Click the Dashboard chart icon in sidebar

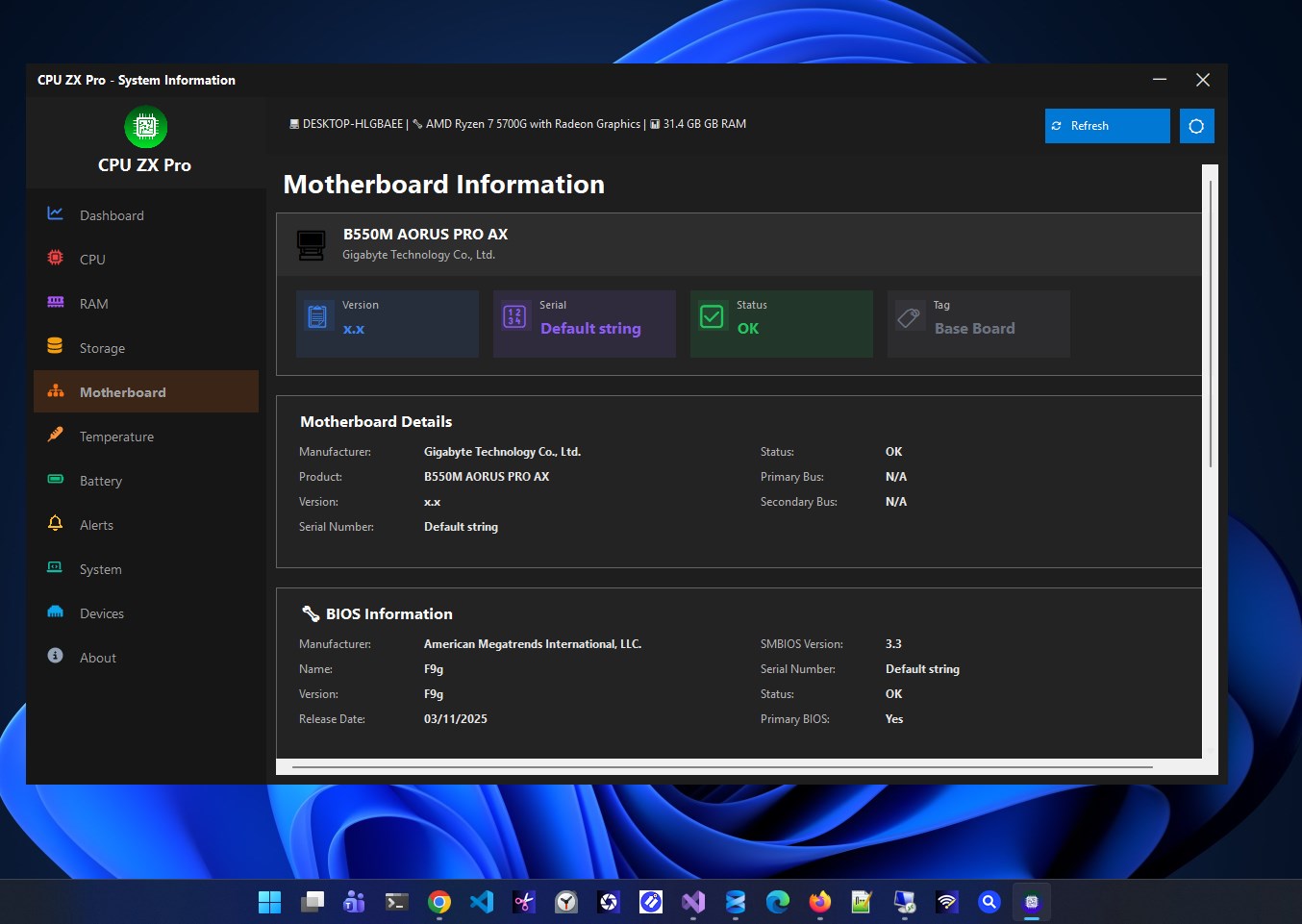(x=56, y=213)
